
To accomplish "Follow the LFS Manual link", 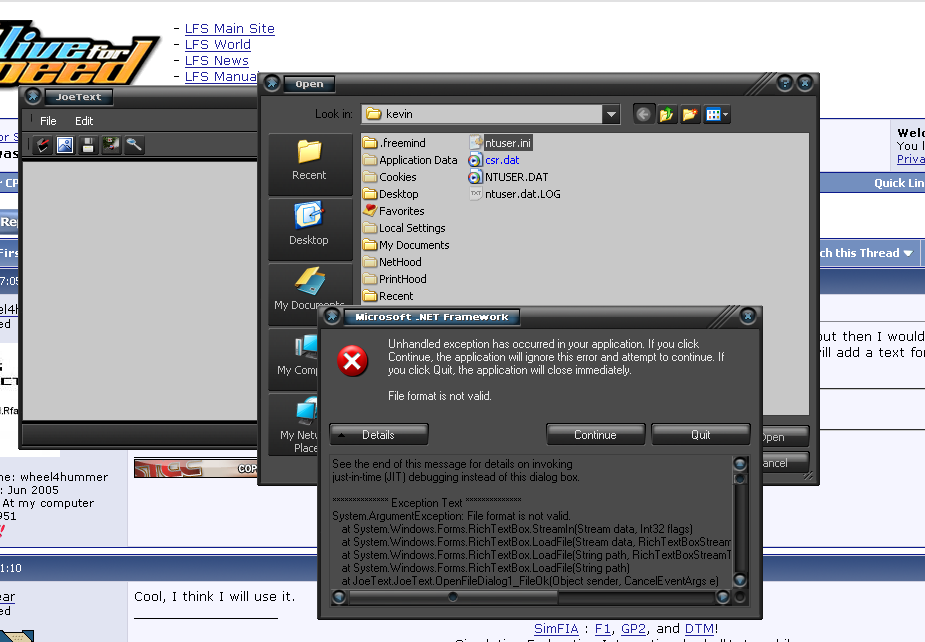I will (x=221, y=77).
